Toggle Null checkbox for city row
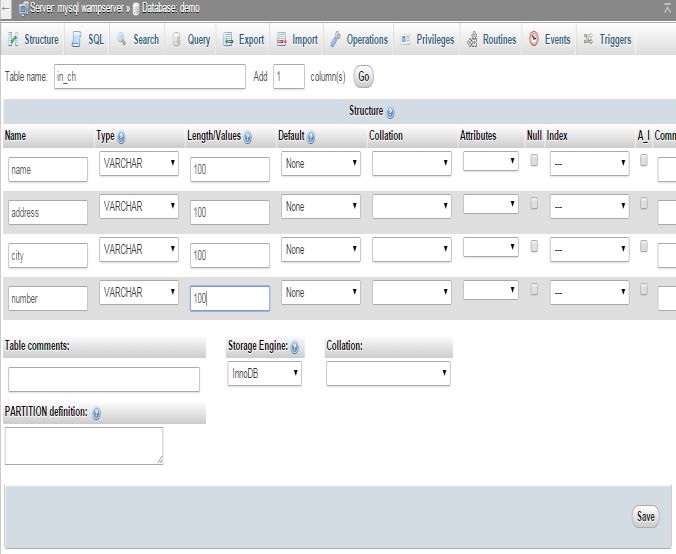 coord(534,246)
